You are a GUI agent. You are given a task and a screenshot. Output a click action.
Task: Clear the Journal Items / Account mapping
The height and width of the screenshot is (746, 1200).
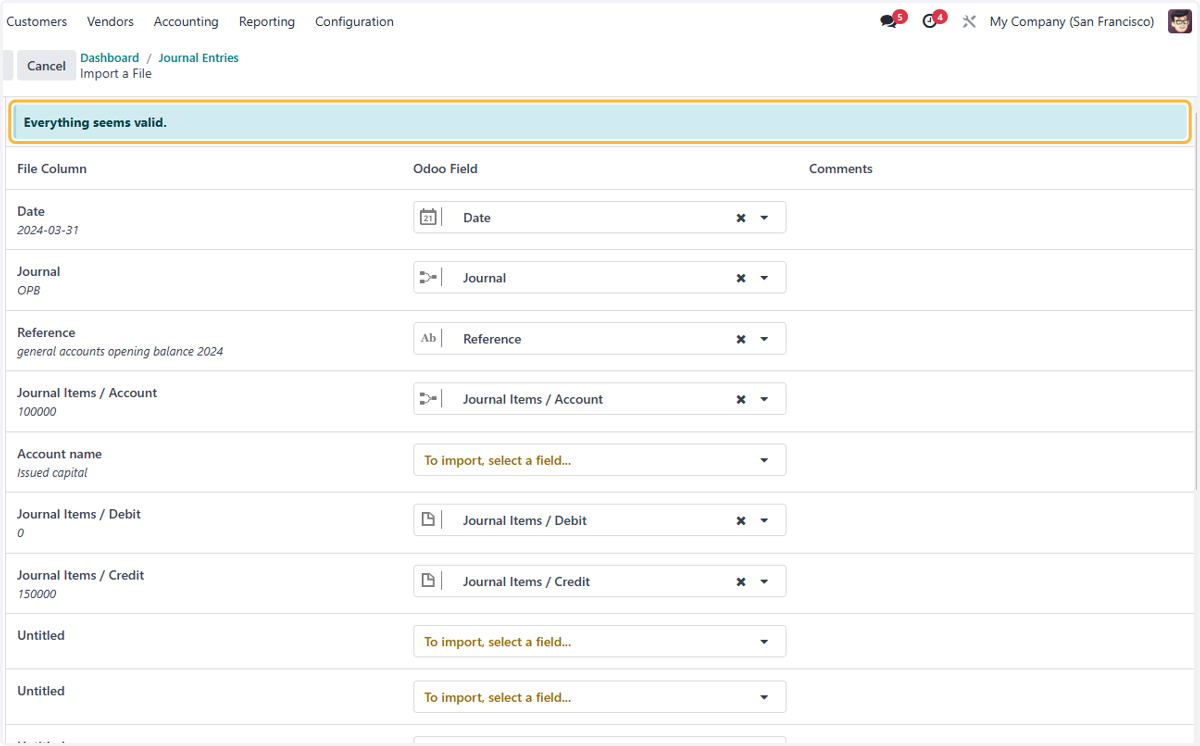pyautogui.click(x=741, y=399)
